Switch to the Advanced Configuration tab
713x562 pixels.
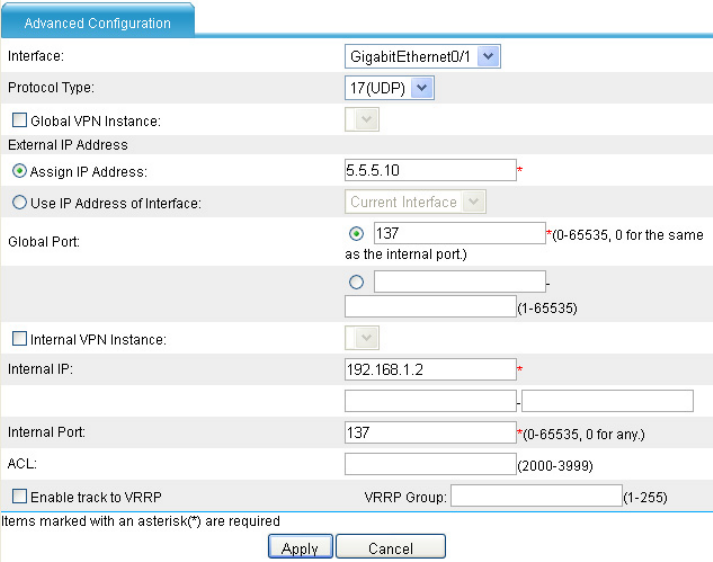(98, 22)
